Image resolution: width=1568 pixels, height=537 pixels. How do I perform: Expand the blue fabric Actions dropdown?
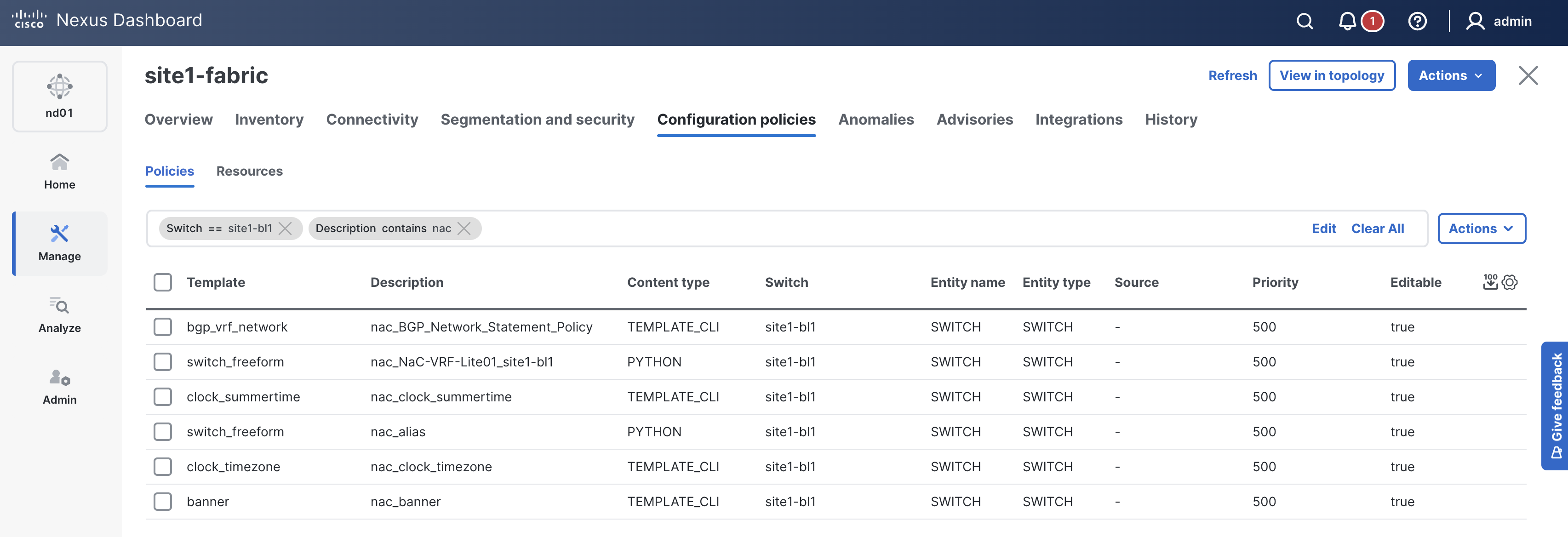click(1451, 75)
